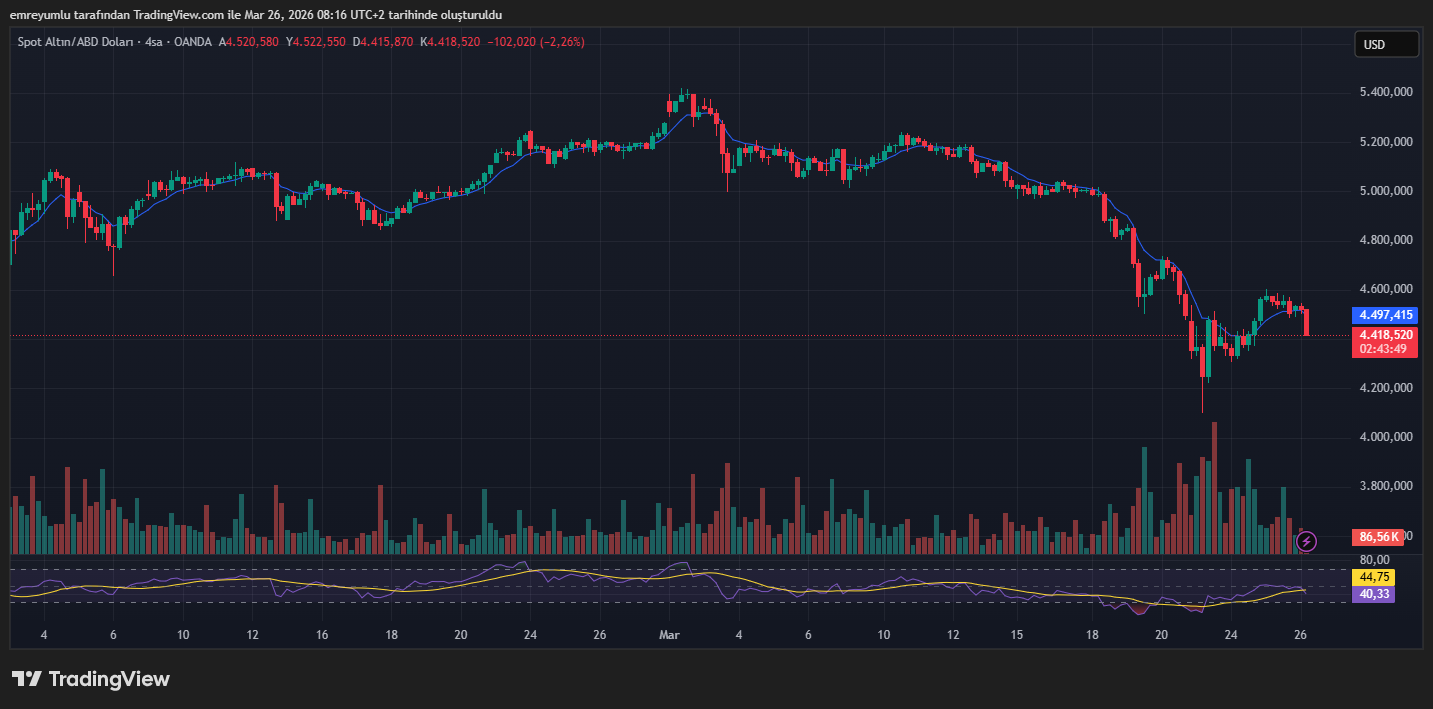Click the Mar label on the date axis
This screenshot has height=709, width=1433.
tap(668, 635)
